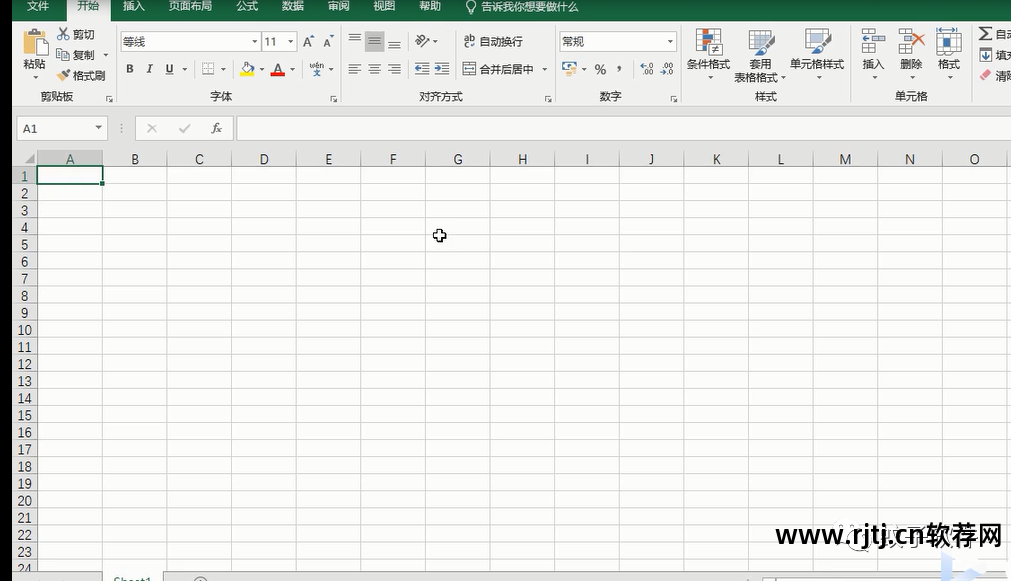Open the number format dropdown (常规)
Viewport: 1011px width, 581px height.
coord(670,42)
